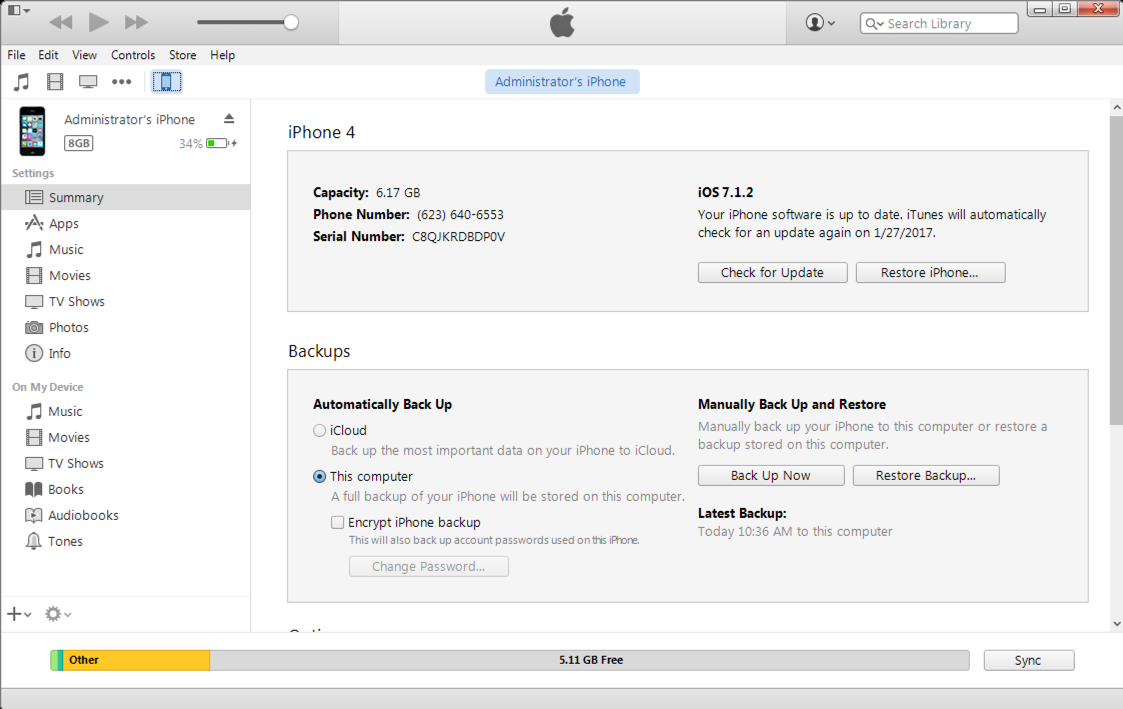
Task: Open Audiobooks under On My Device
Action: click(126, 515)
